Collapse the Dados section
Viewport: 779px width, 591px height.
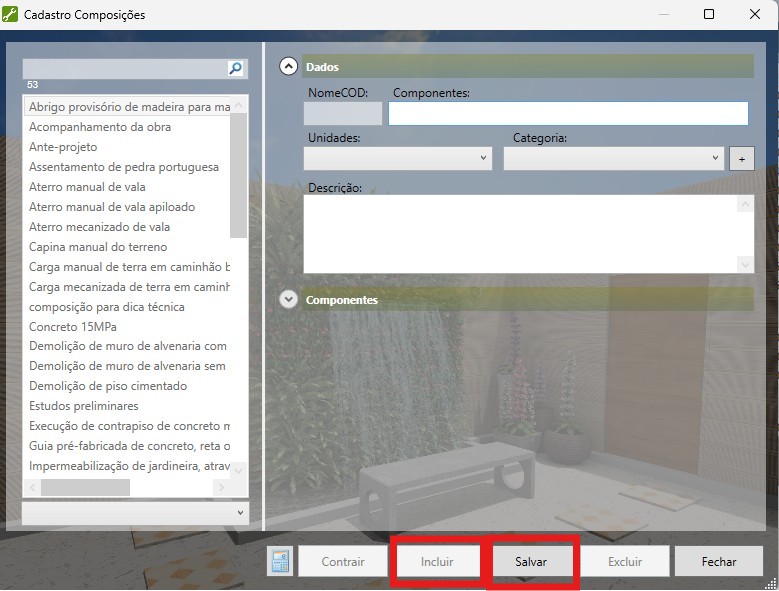tap(288, 66)
